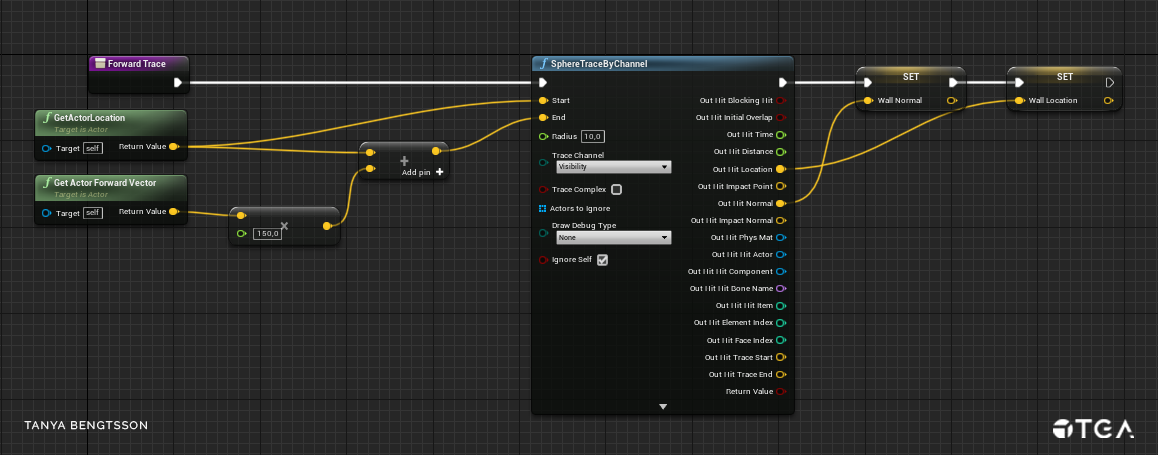Click Out Hit Initial Overlap pin
Image resolution: width=1158 pixels, height=455 pixels.
pyautogui.click(x=781, y=117)
